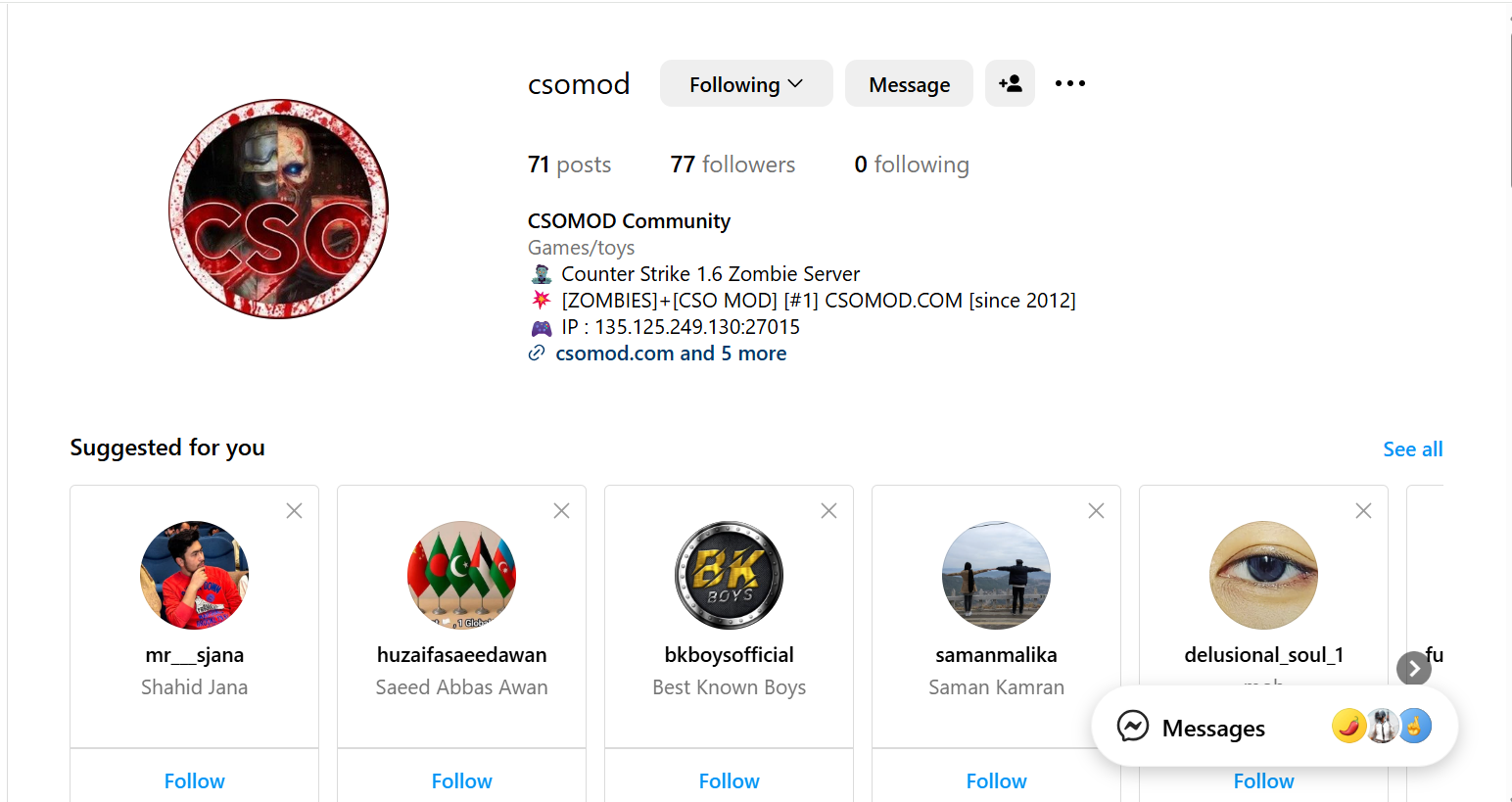1512x802 pixels.
Task: View the 77 followers list
Action: tap(732, 165)
